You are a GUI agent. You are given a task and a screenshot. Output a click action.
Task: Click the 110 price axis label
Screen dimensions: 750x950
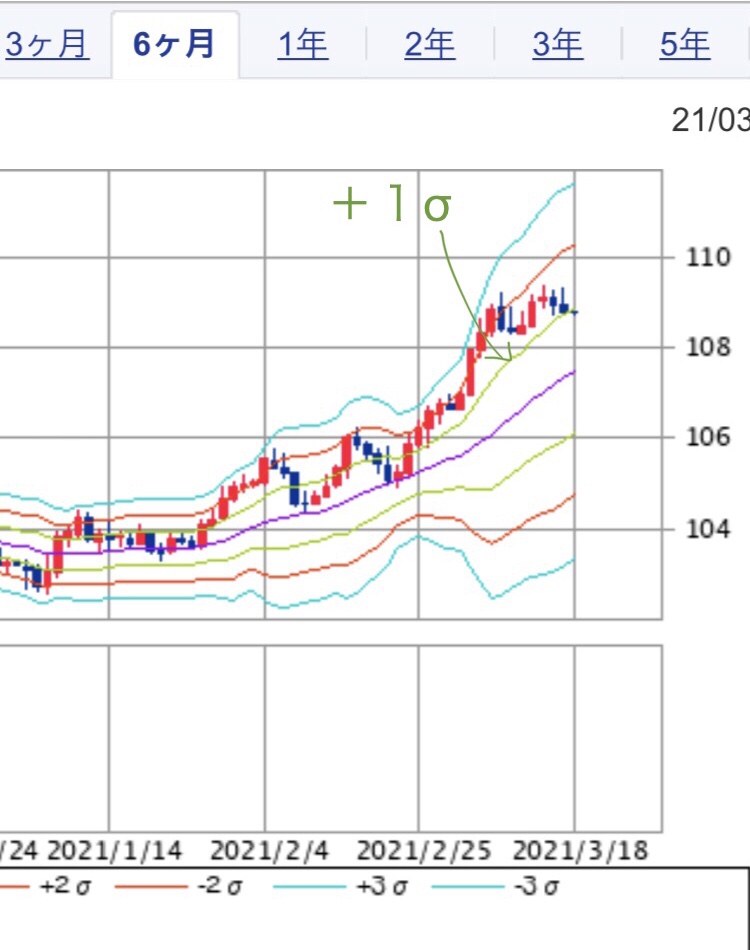[708, 257]
